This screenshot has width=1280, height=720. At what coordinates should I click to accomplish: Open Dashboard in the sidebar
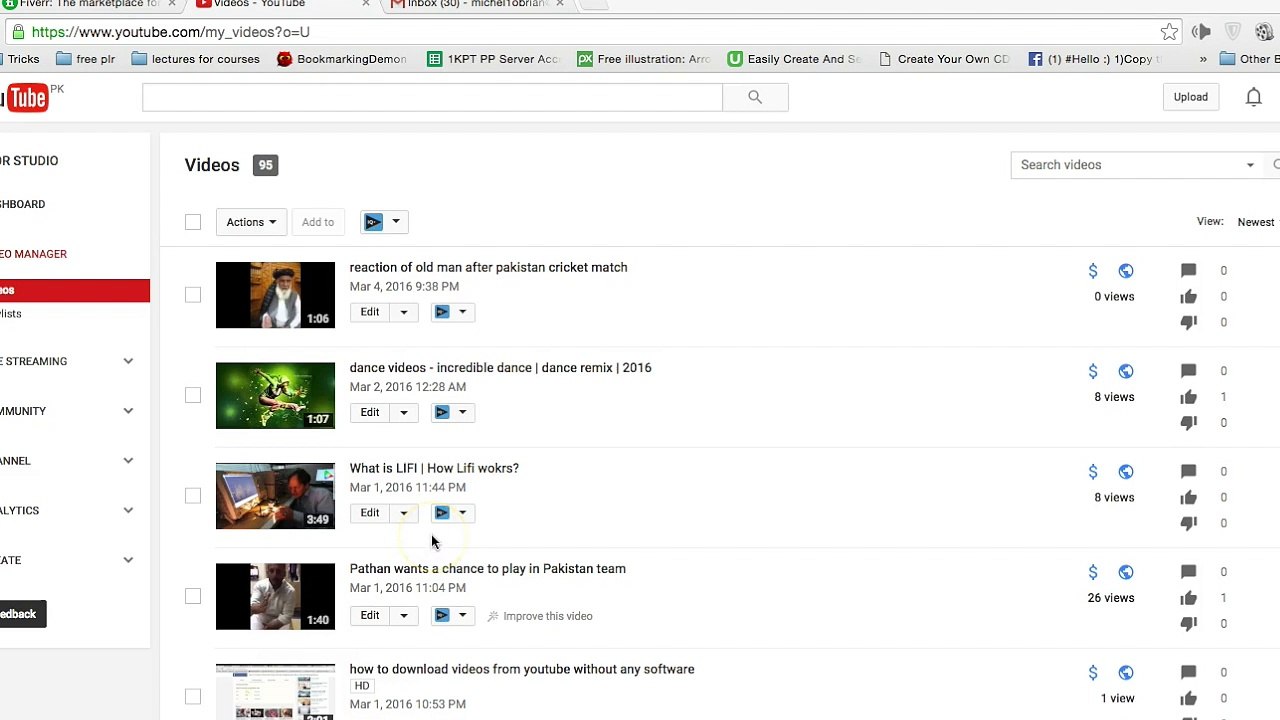22,204
